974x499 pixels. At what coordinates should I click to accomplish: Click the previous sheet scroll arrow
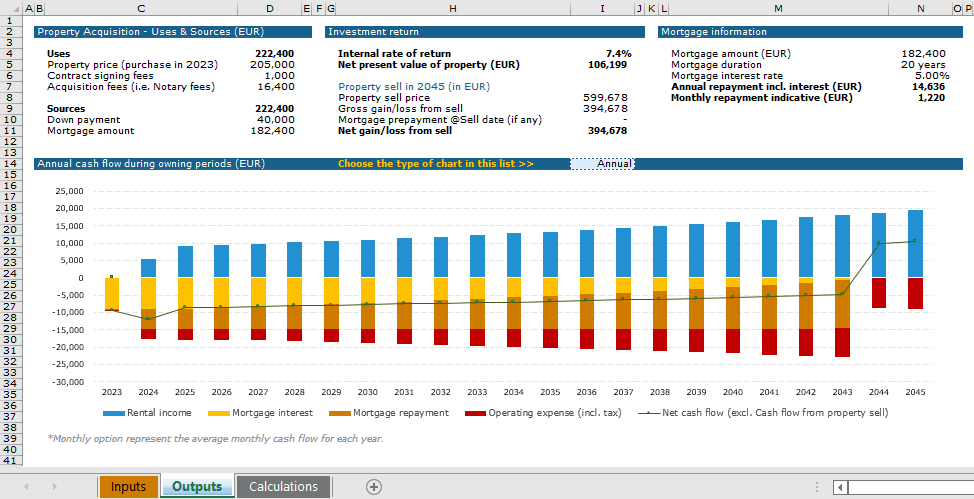click(x=26, y=487)
